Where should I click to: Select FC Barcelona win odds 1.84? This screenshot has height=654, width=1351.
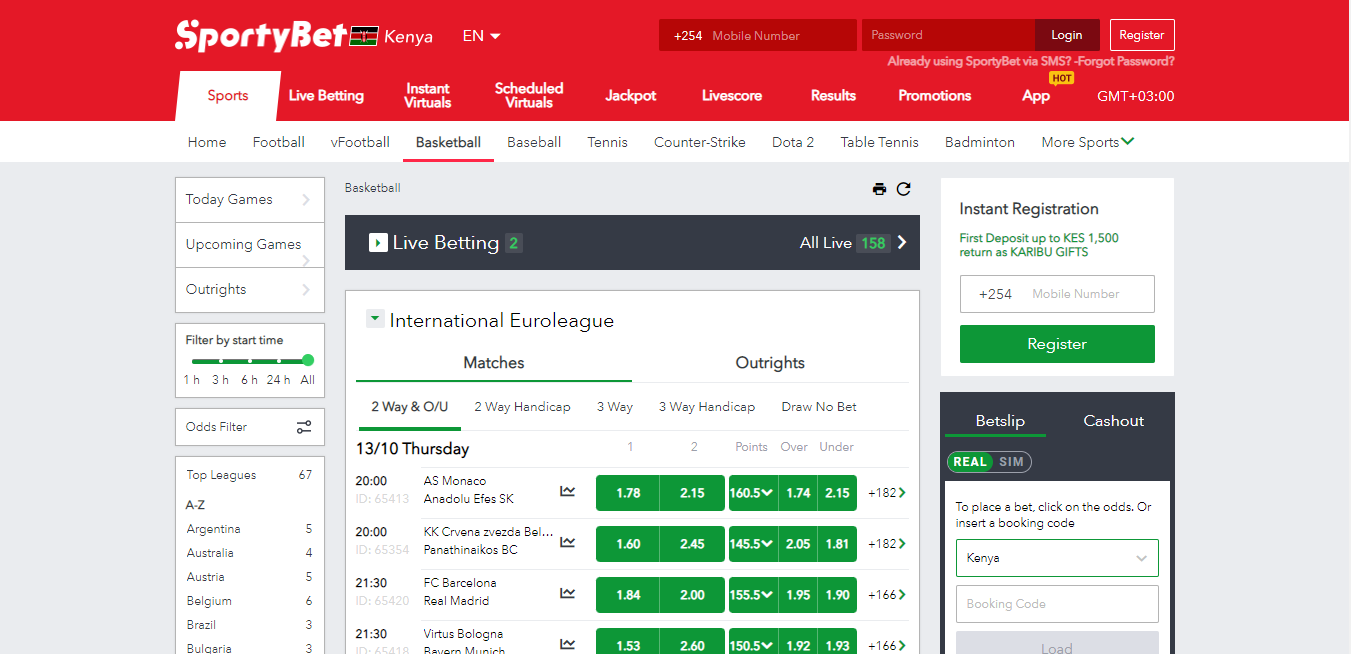[628, 595]
